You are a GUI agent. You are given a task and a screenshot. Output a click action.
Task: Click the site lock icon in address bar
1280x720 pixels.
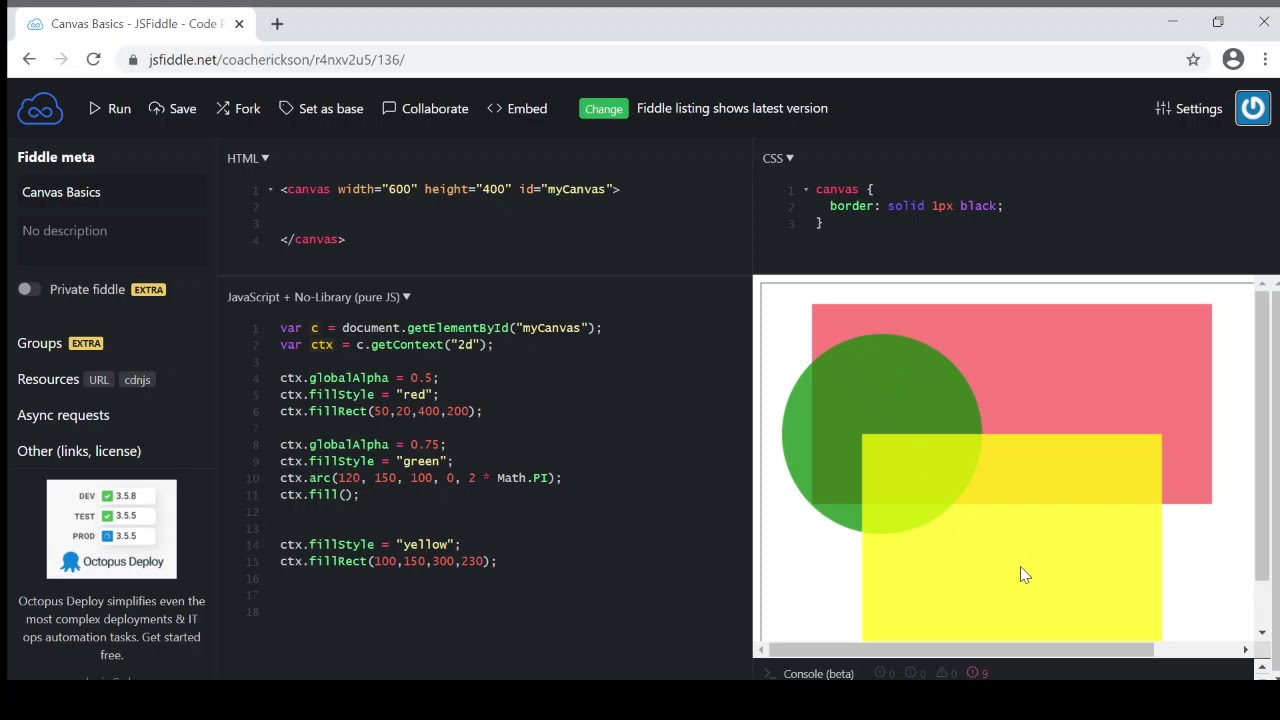pos(133,60)
